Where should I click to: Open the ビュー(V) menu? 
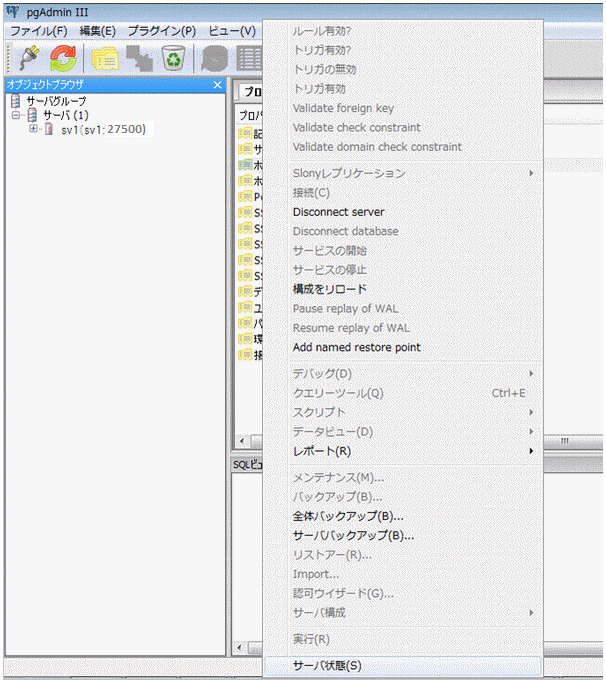(232, 31)
